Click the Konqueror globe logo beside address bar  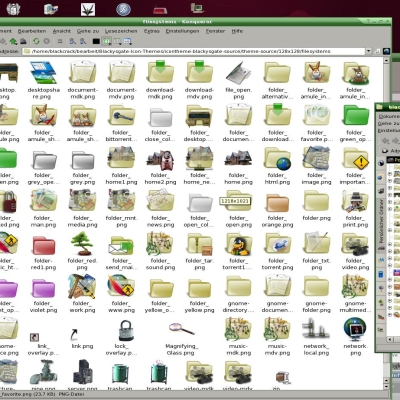click(386, 51)
